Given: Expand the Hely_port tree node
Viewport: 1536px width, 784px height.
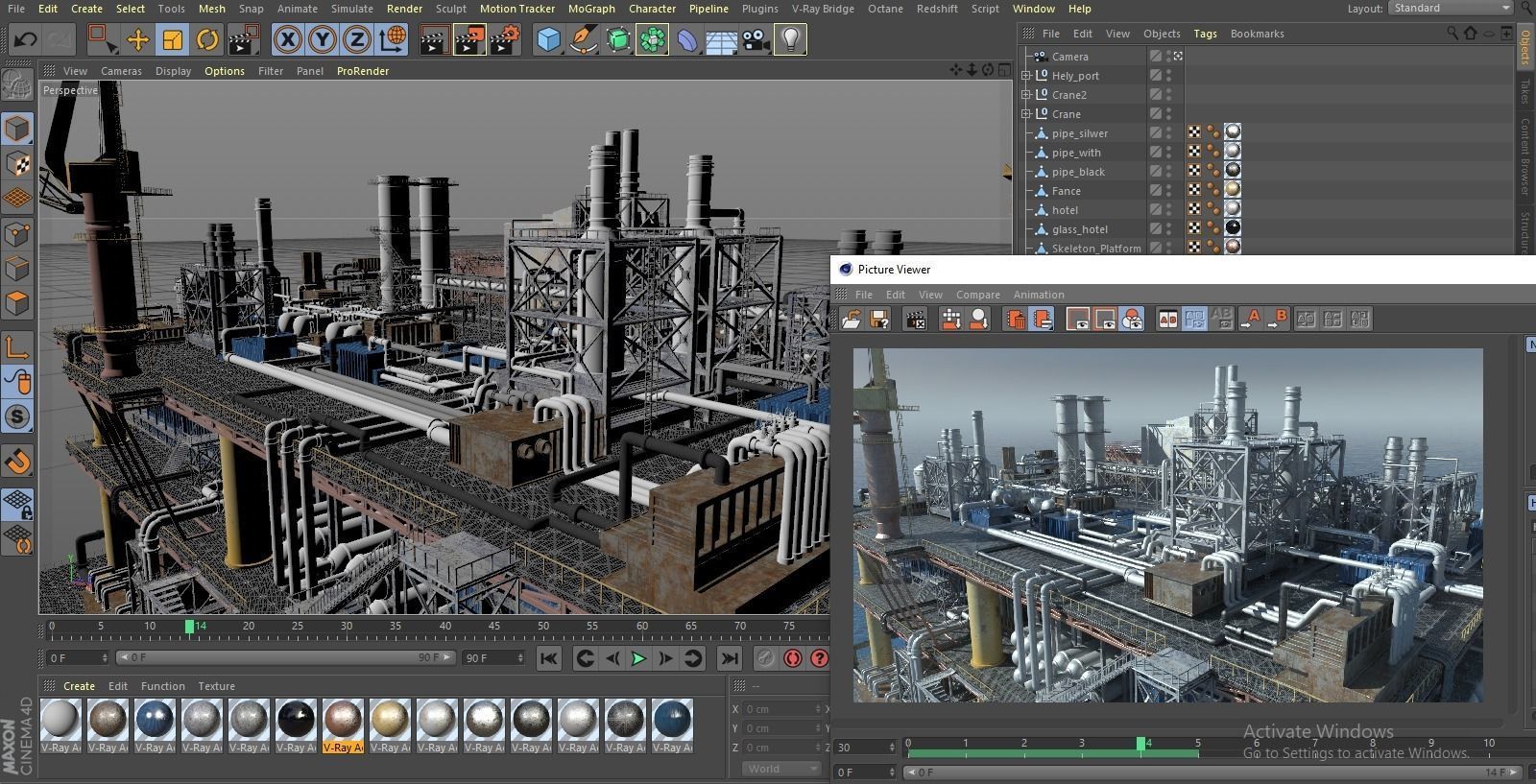Looking at the screenshot, I should point(1026,76).
